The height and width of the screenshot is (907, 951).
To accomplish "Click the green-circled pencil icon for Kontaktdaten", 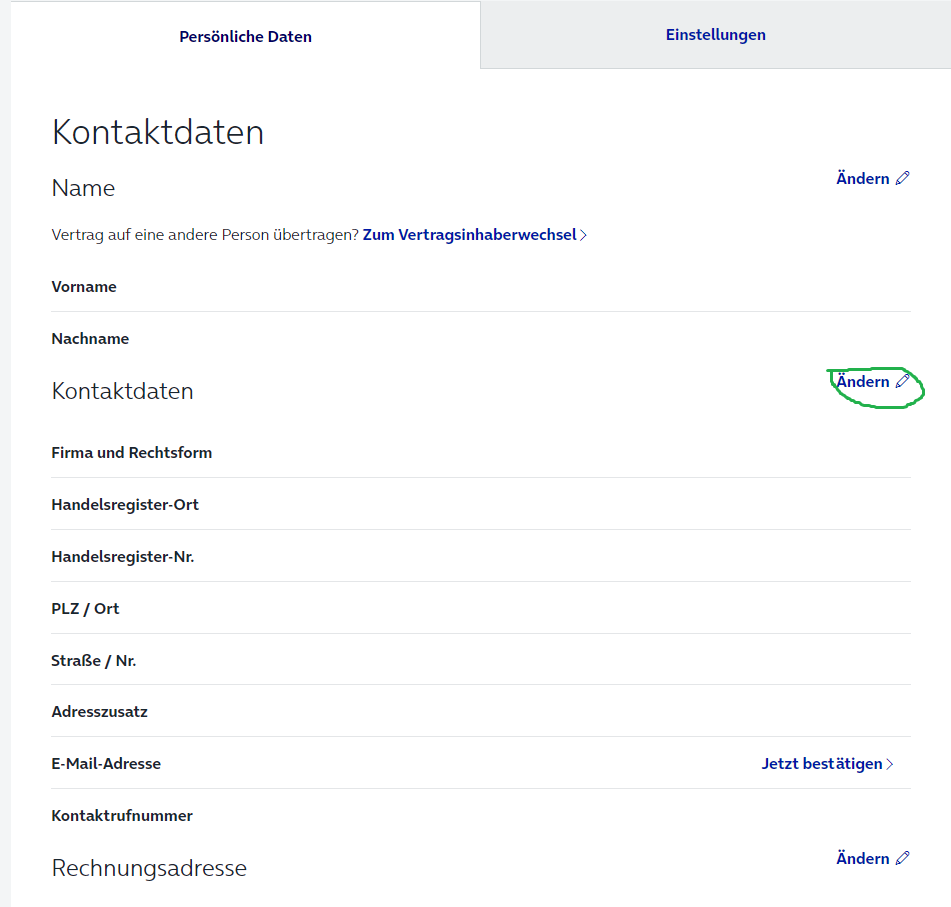I will point(902,381).
